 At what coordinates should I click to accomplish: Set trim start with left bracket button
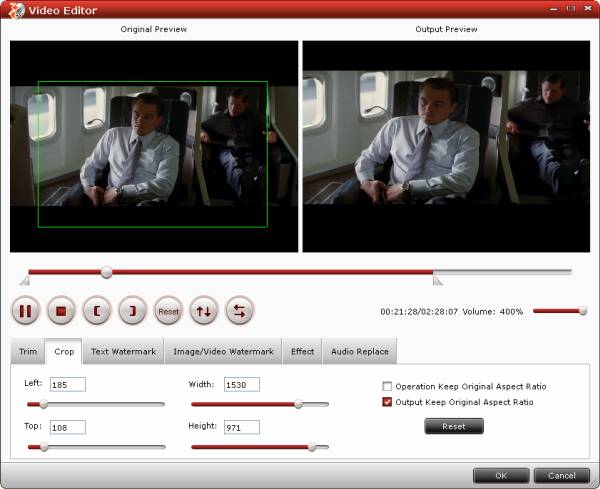point(97,311)
